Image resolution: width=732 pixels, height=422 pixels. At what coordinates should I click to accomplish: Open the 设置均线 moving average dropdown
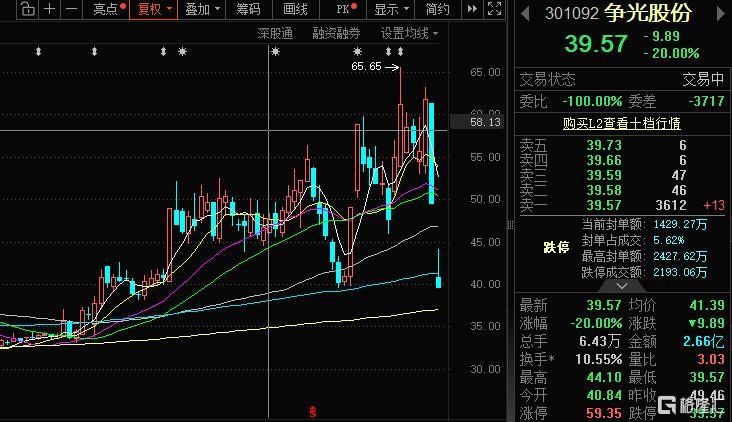coord(409,33)
